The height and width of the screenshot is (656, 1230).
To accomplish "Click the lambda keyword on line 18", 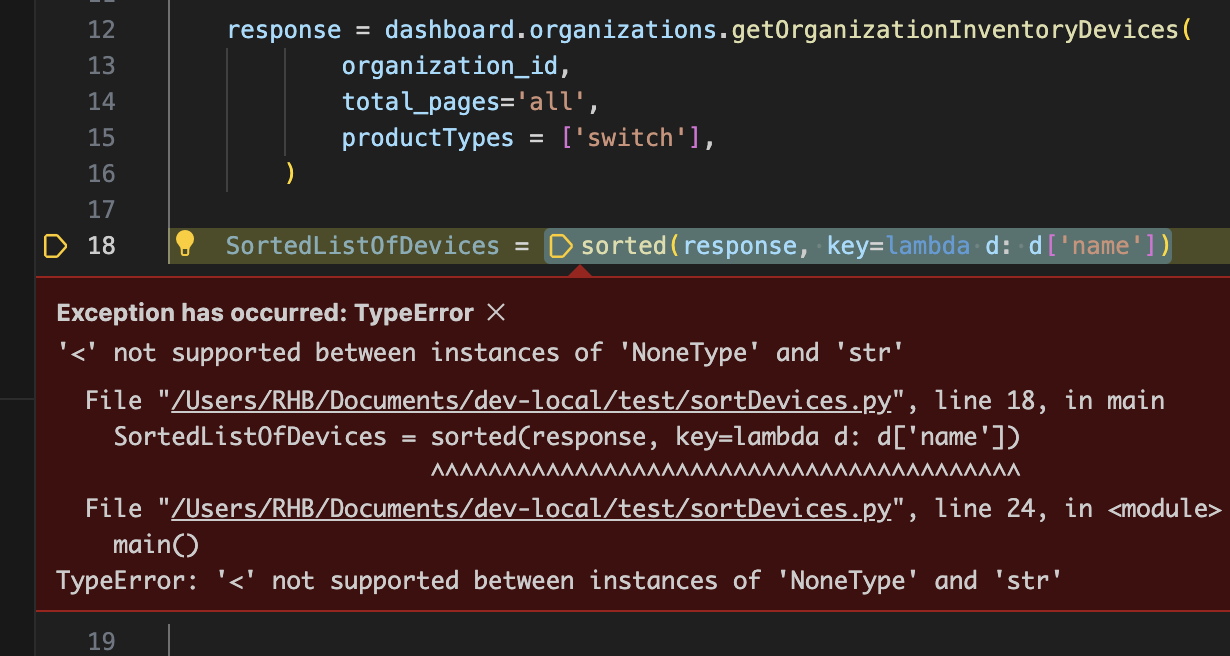I will coord(928,244).
